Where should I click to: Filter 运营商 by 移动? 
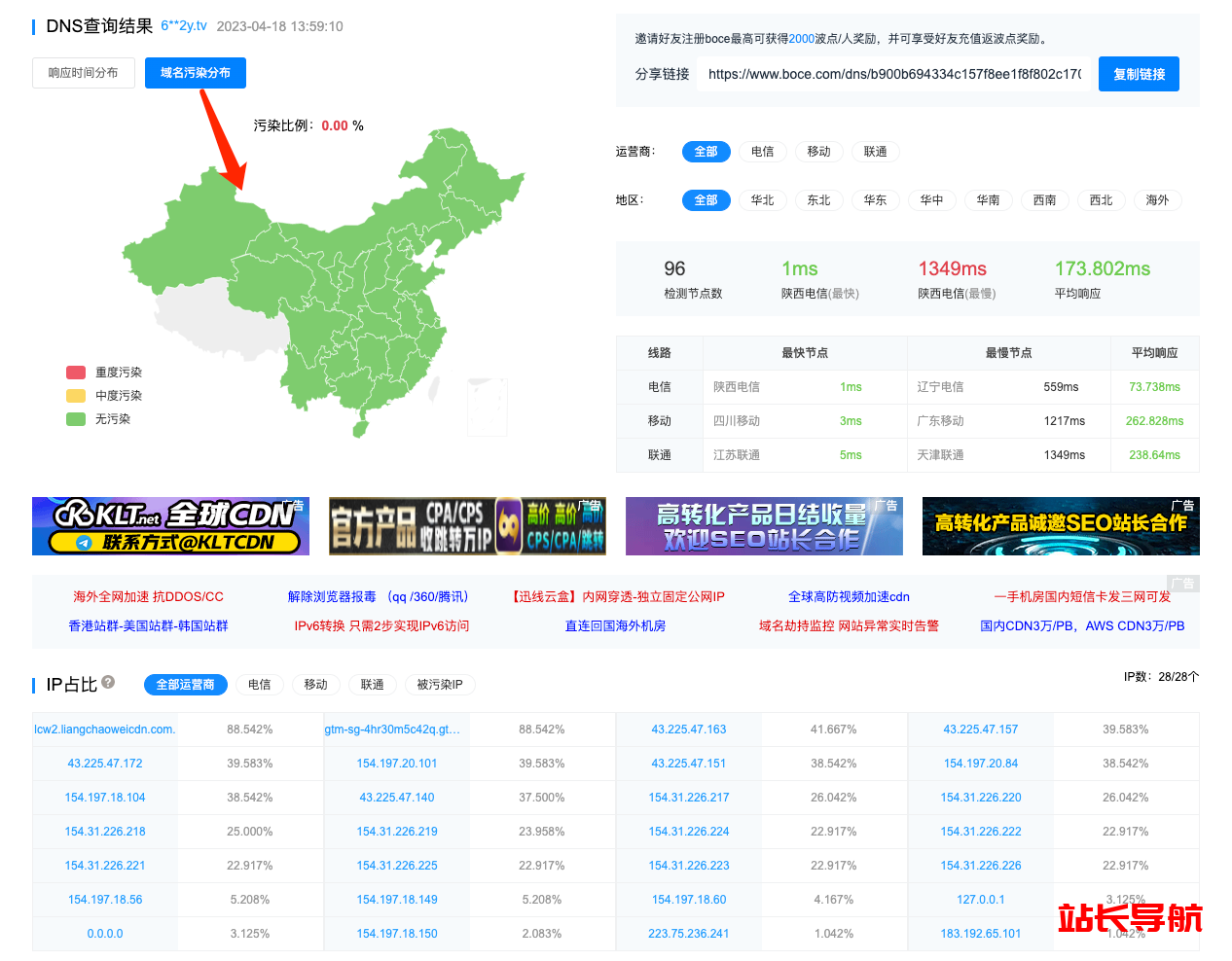[x=819, y=152]
